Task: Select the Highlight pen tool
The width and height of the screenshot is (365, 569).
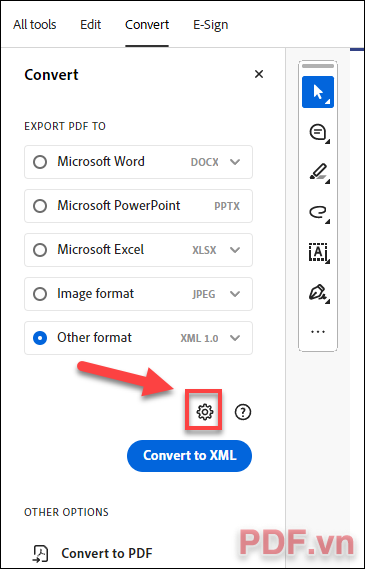Action: pyautogui.click(x=319, y=172)
